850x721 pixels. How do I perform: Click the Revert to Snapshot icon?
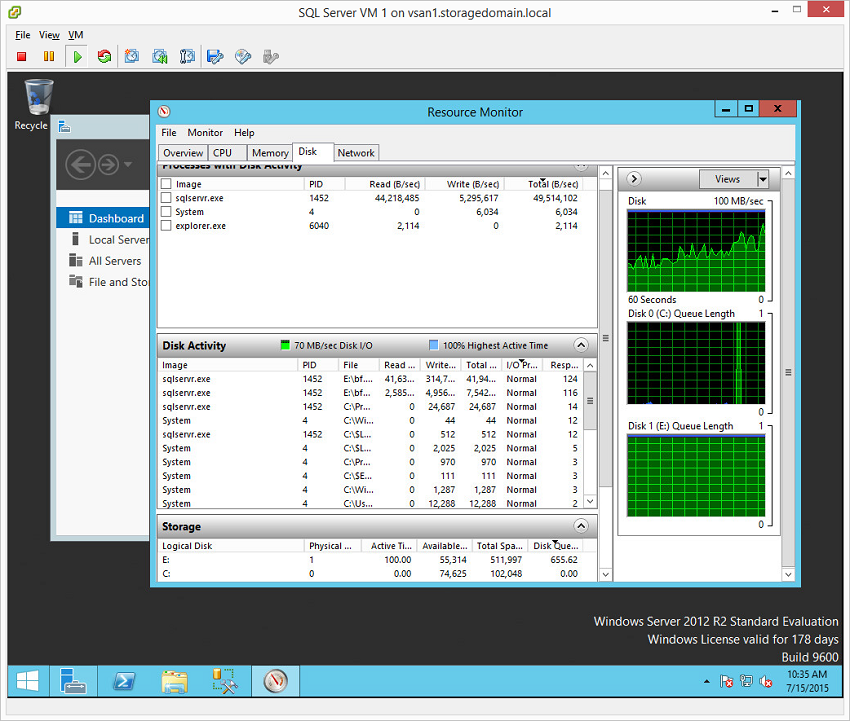[x=160, y=56]
